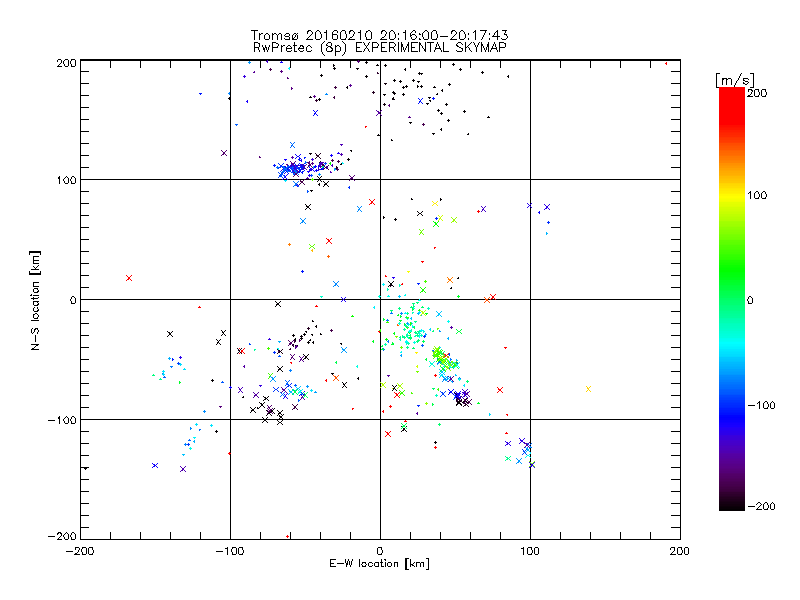
Task: Click the yellow X marker near E-W 140 km
Action: click(x=588, y=389)
